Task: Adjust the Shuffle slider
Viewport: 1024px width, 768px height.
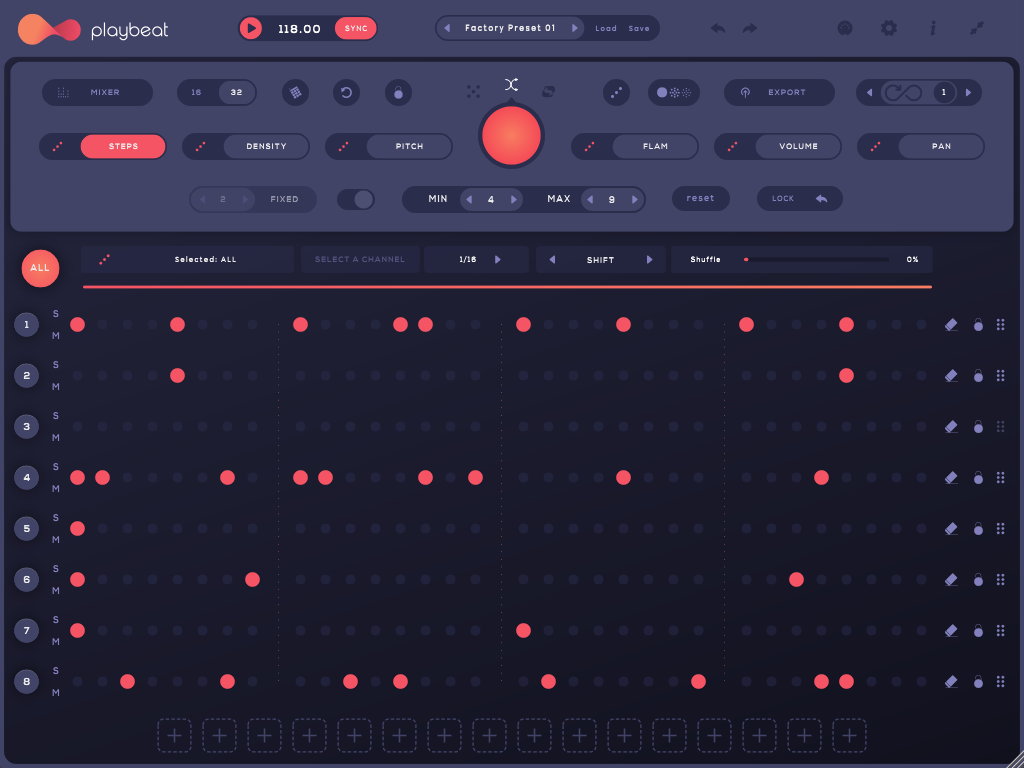Action: 816,260
